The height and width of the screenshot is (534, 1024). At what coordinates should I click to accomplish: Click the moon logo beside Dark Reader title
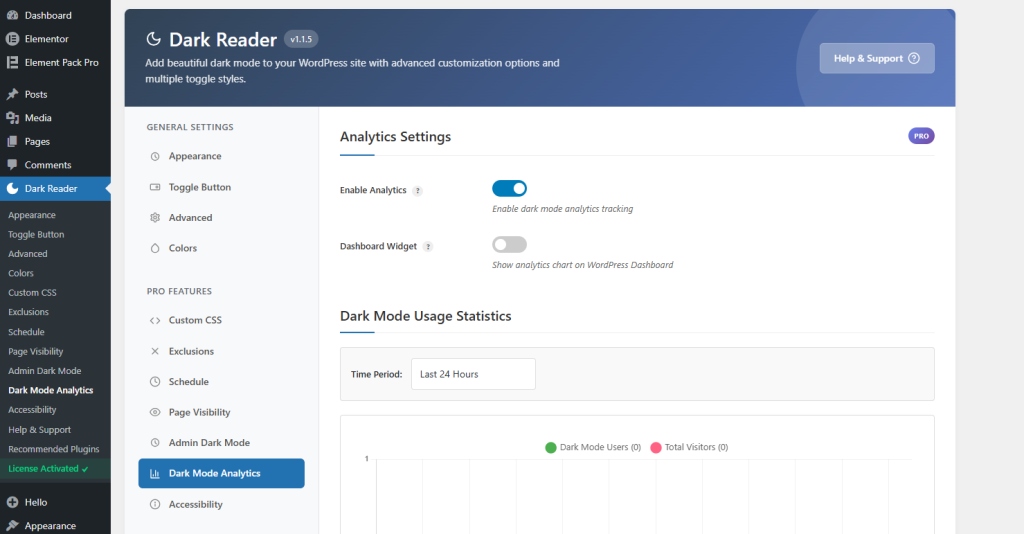click(153, 39)
